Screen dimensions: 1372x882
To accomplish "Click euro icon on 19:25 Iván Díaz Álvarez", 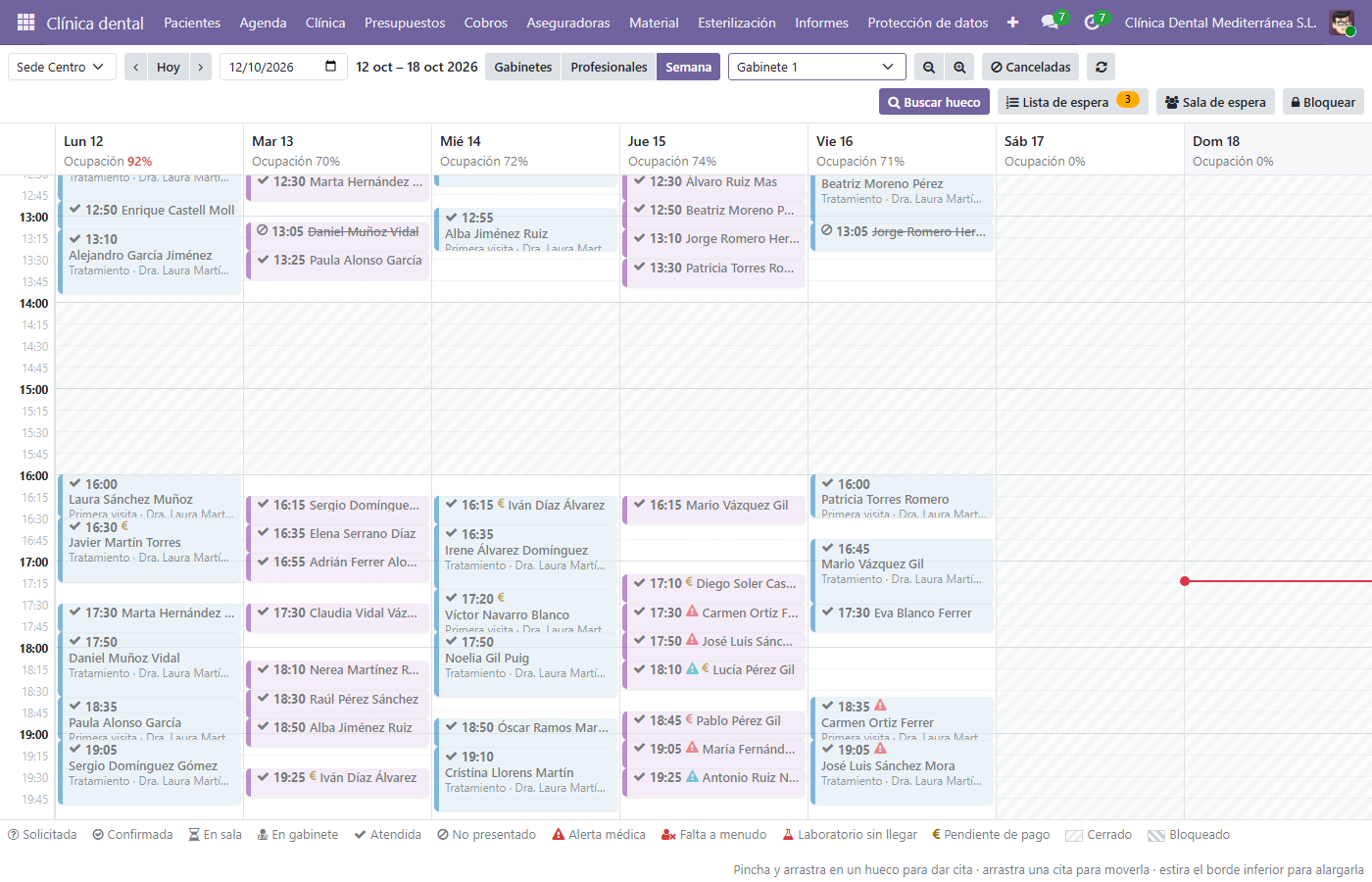I will pyautogui.click(x=313, y=776).
